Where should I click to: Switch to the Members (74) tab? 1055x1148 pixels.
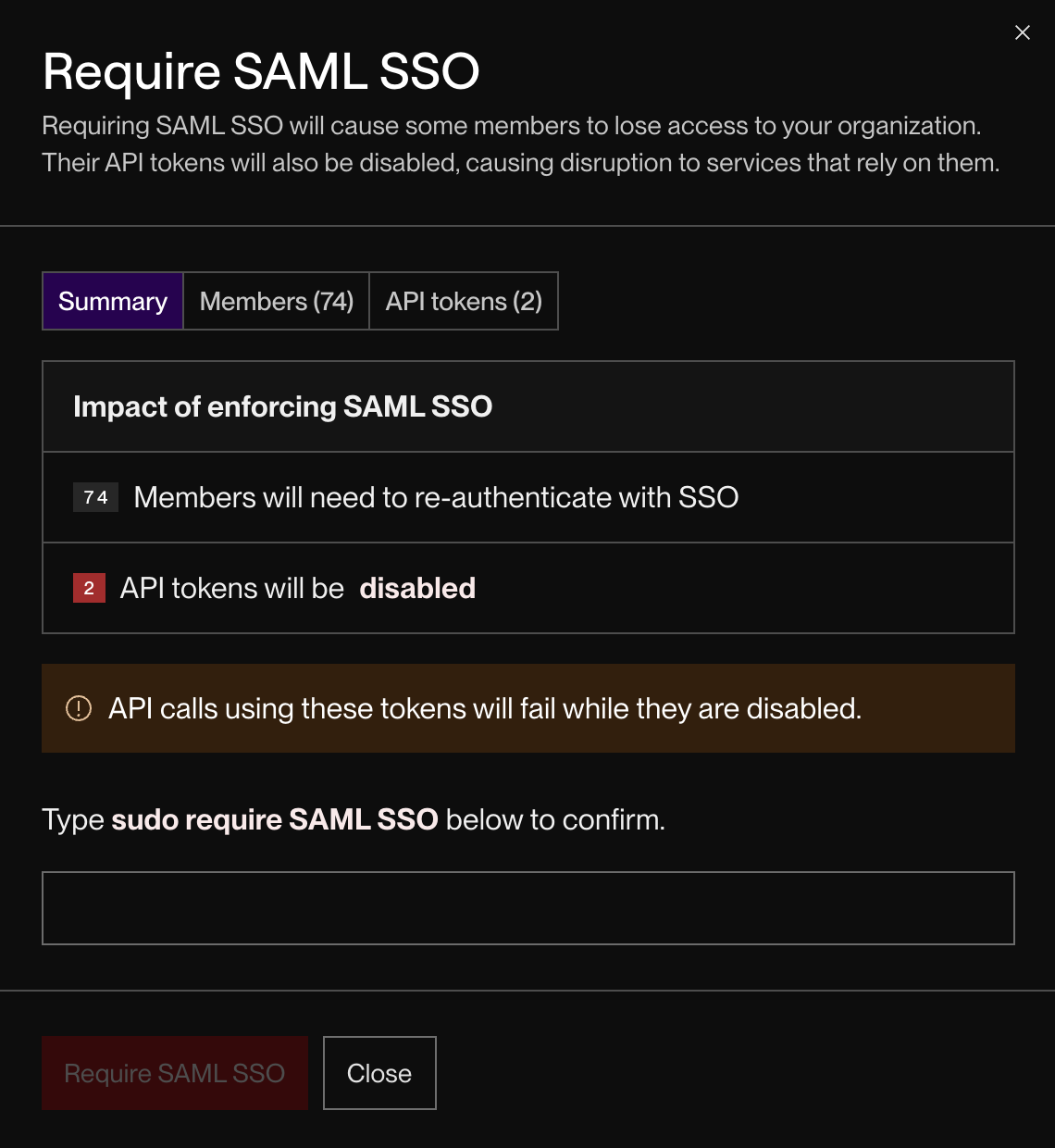coord(276,301)
